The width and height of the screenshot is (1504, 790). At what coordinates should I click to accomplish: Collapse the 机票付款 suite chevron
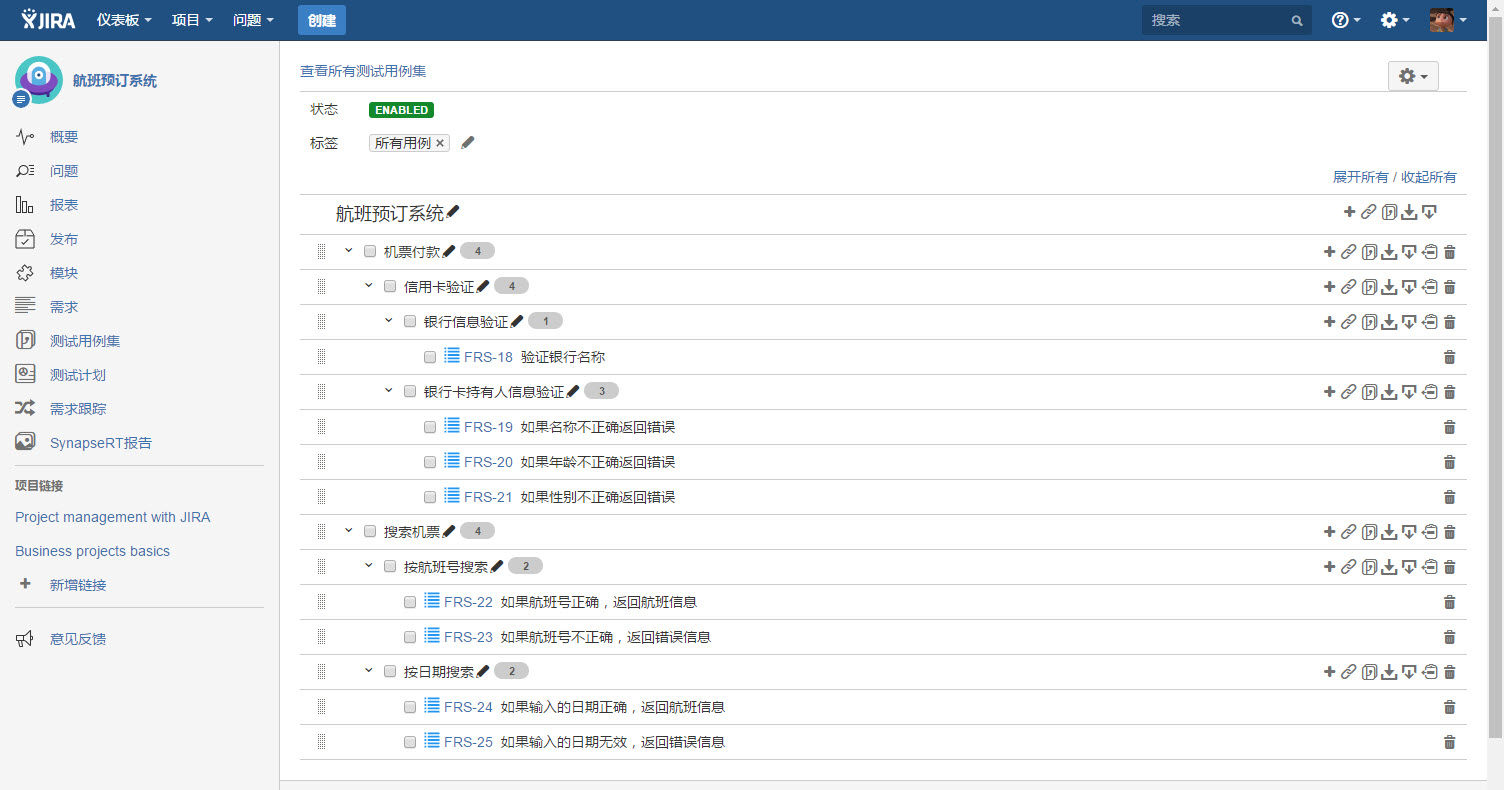tap(349, 250)
